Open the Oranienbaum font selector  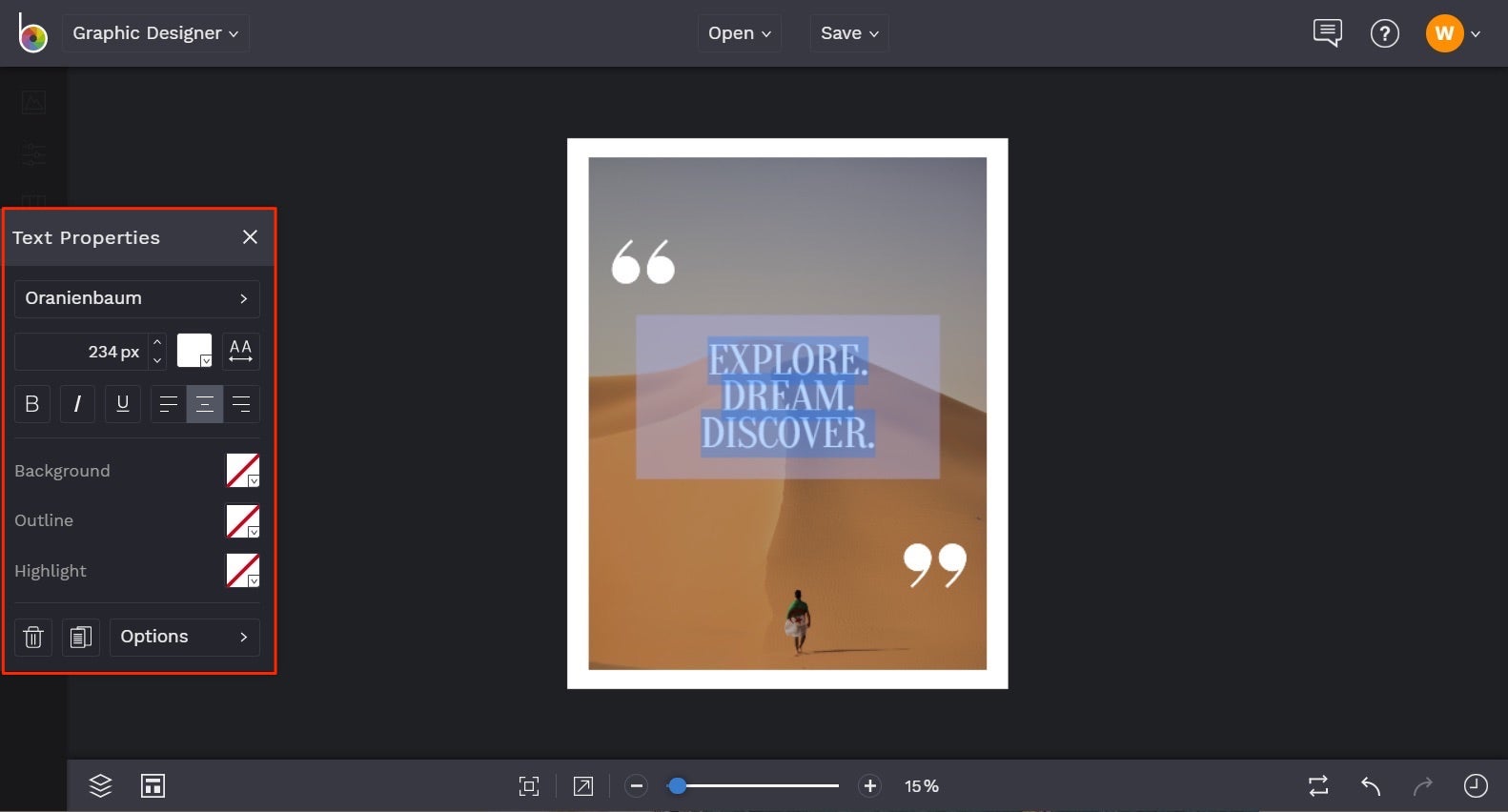coord(136,298)
